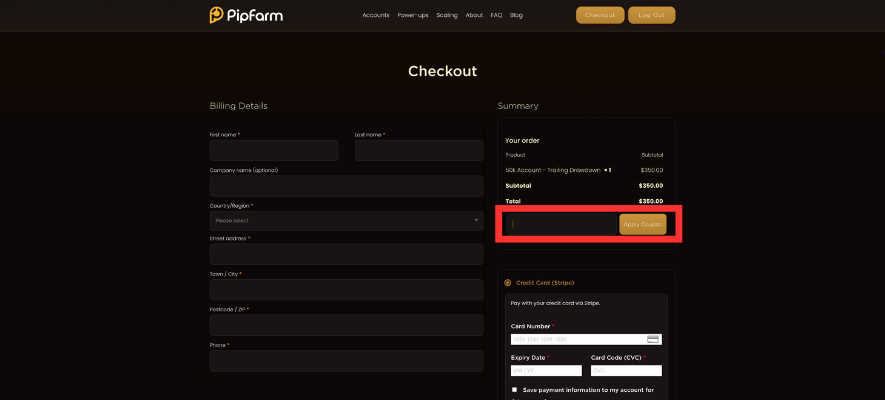Viewport: 885px width, 400px height.
Task: Click the Log Out button
Action: tap(651, 15)
